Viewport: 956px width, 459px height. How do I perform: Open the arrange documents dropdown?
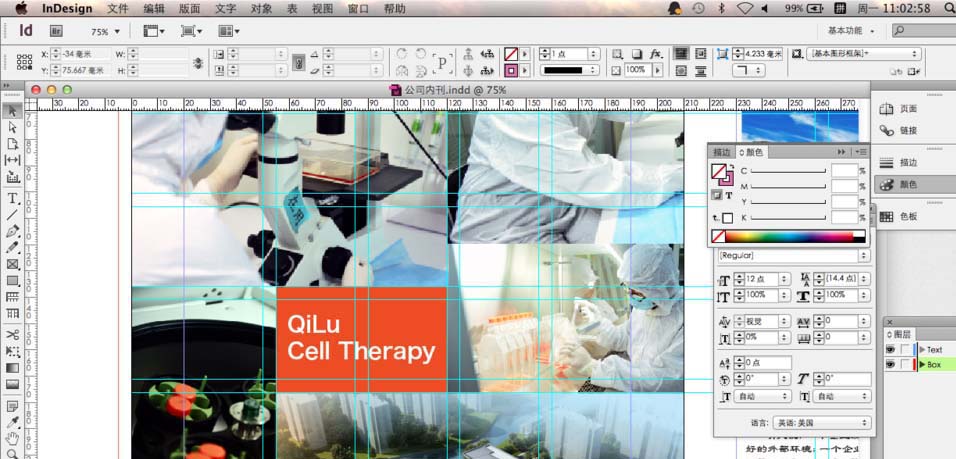(x=229, y=31)
